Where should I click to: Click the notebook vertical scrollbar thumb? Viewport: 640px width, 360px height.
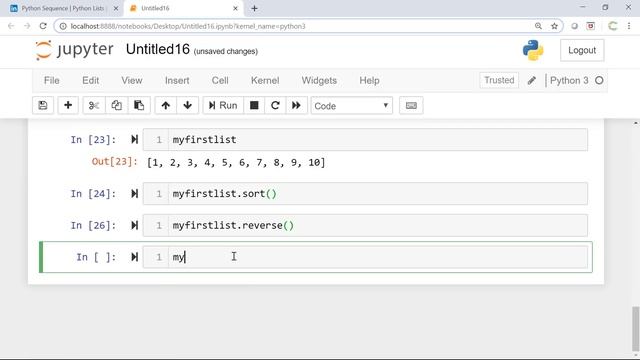[x=636, y=329]
